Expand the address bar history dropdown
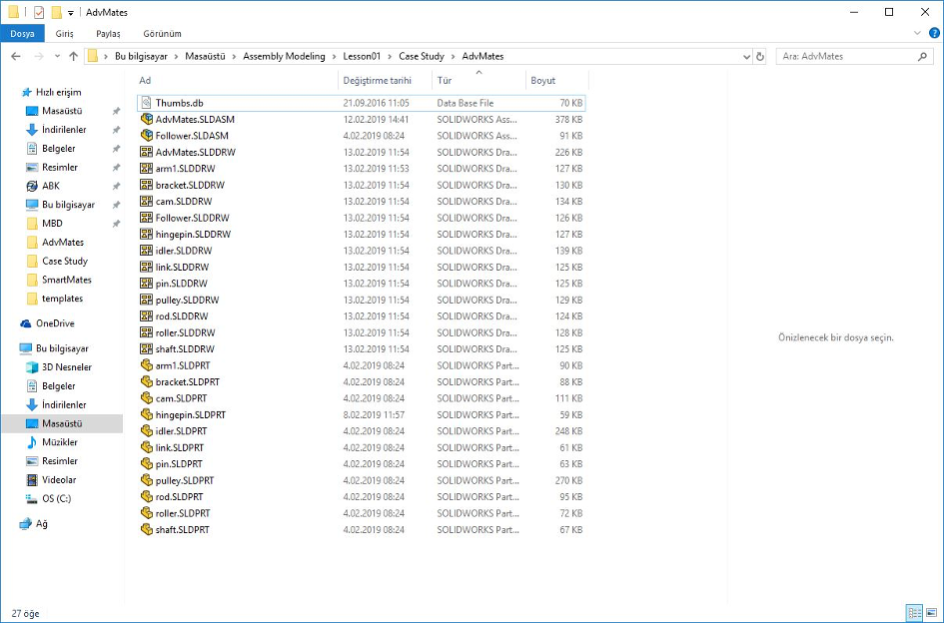The width and height of the screenshot is (944, 624). 746,56
